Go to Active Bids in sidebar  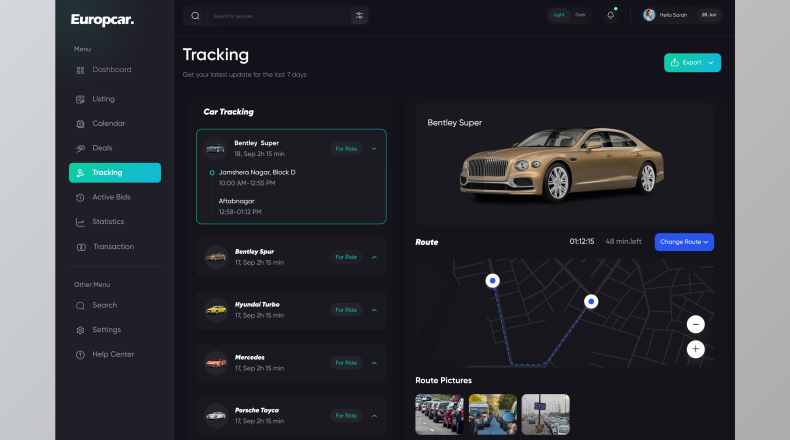click(111, 197)
